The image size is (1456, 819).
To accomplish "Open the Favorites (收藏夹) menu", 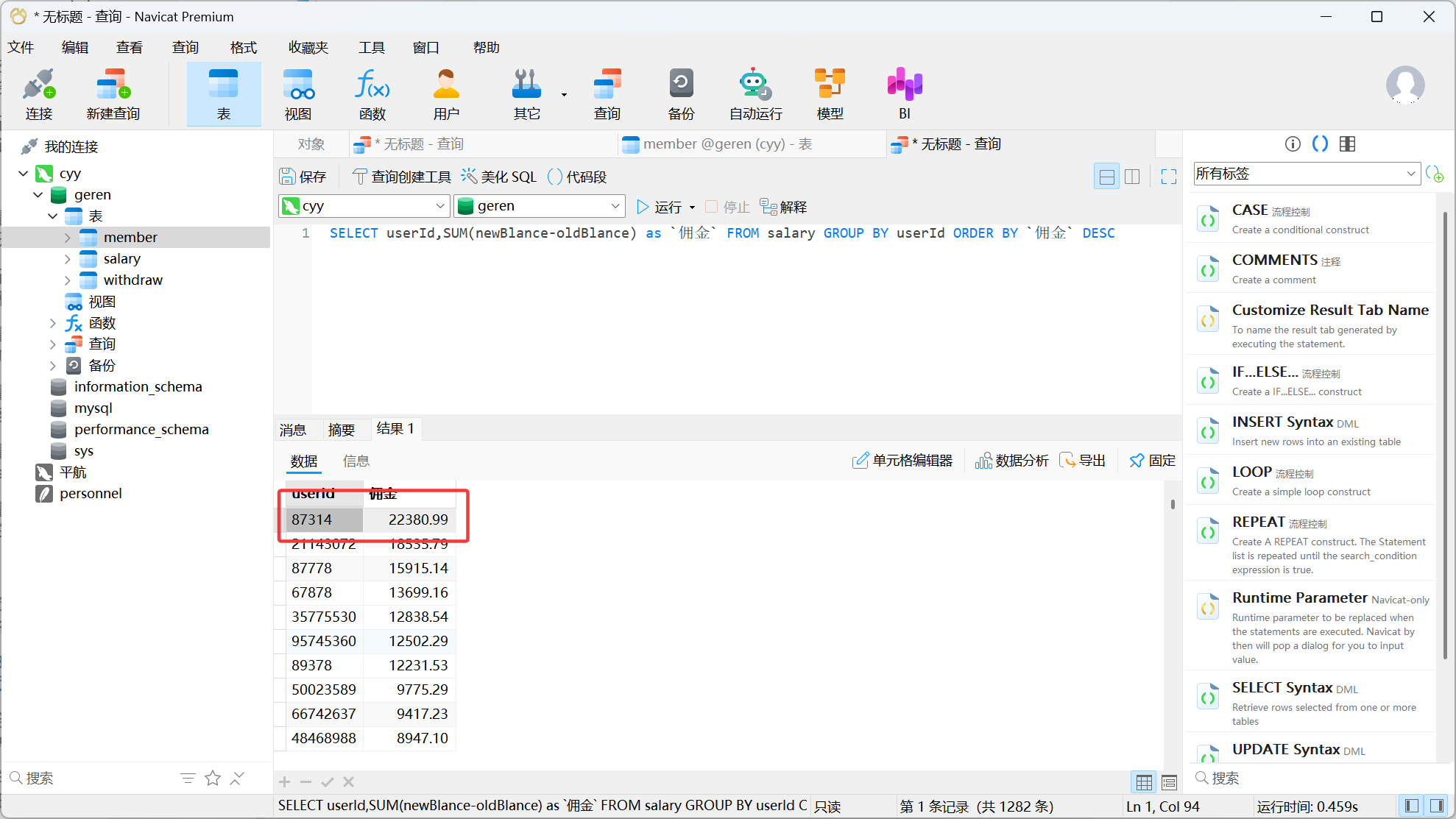I will point(308,48).
